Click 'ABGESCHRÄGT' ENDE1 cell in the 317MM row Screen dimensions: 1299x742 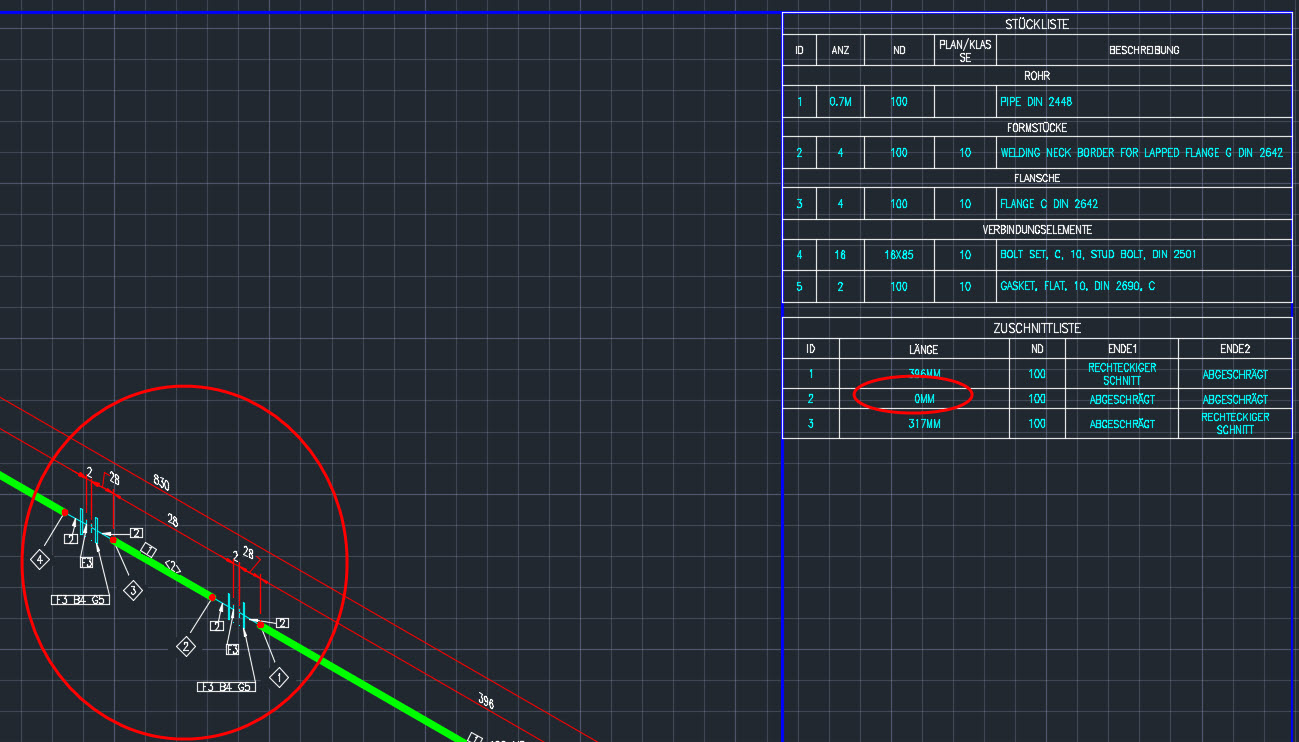click(x=1122, y=424)
